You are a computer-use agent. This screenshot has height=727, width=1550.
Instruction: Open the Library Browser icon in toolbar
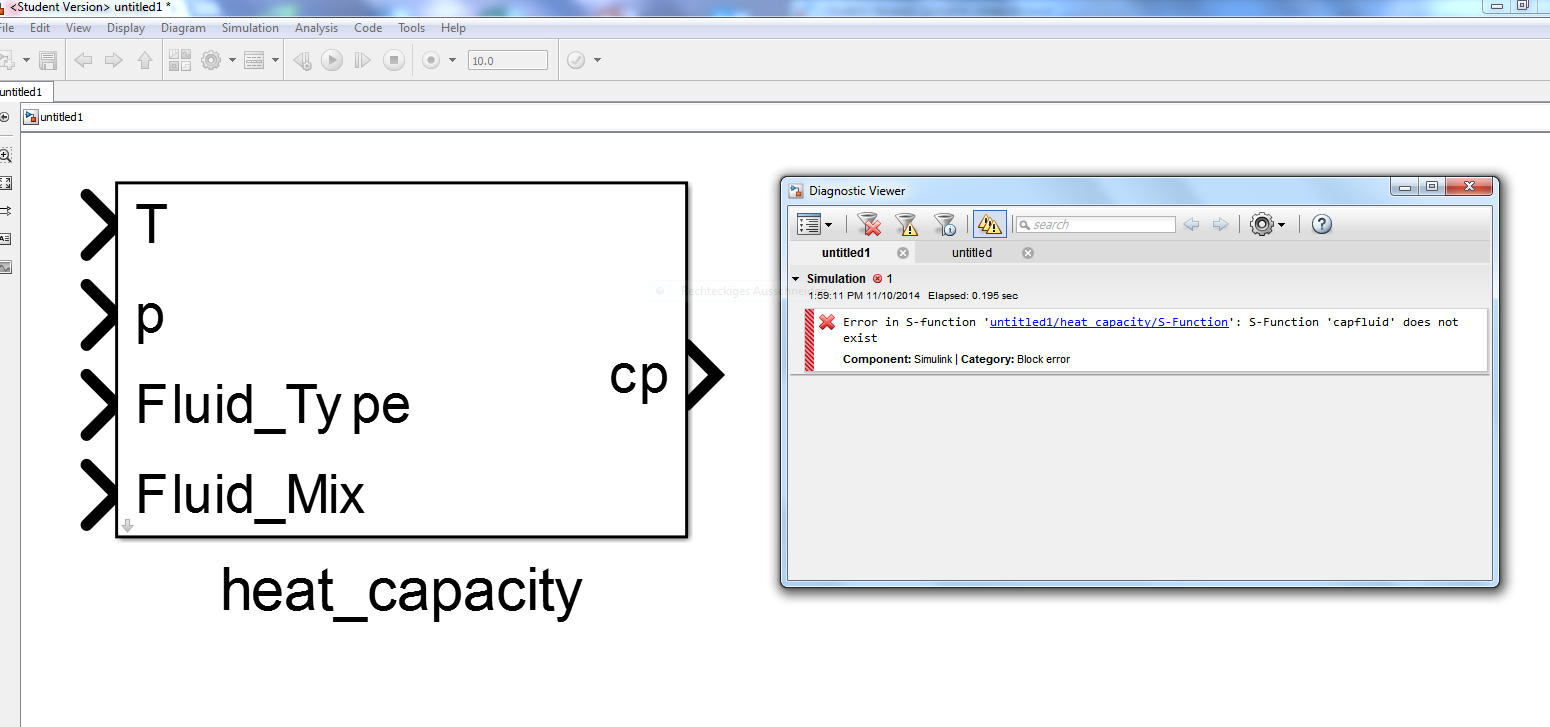click(x=179, y=61)
